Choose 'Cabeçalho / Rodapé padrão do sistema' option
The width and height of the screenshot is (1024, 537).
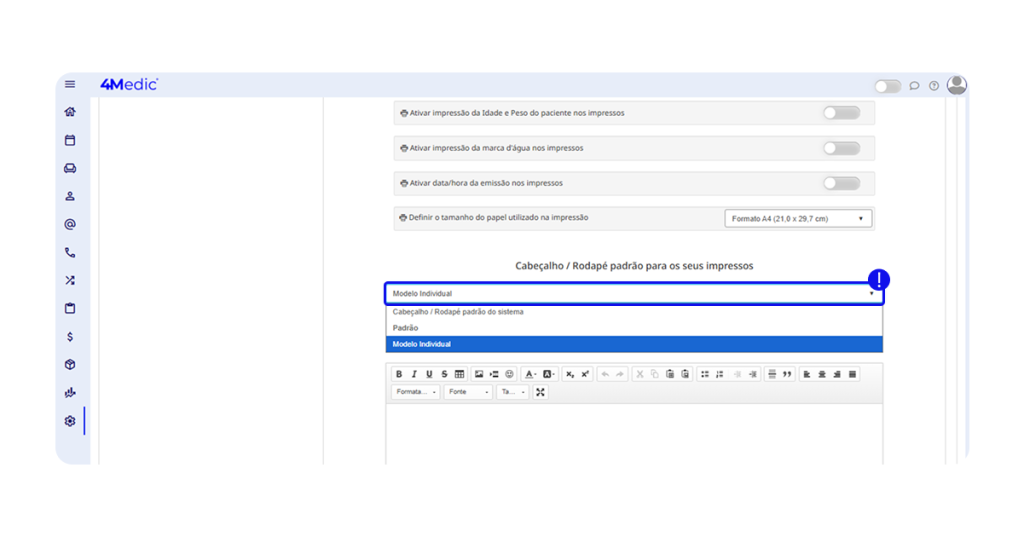pos(457,312)
